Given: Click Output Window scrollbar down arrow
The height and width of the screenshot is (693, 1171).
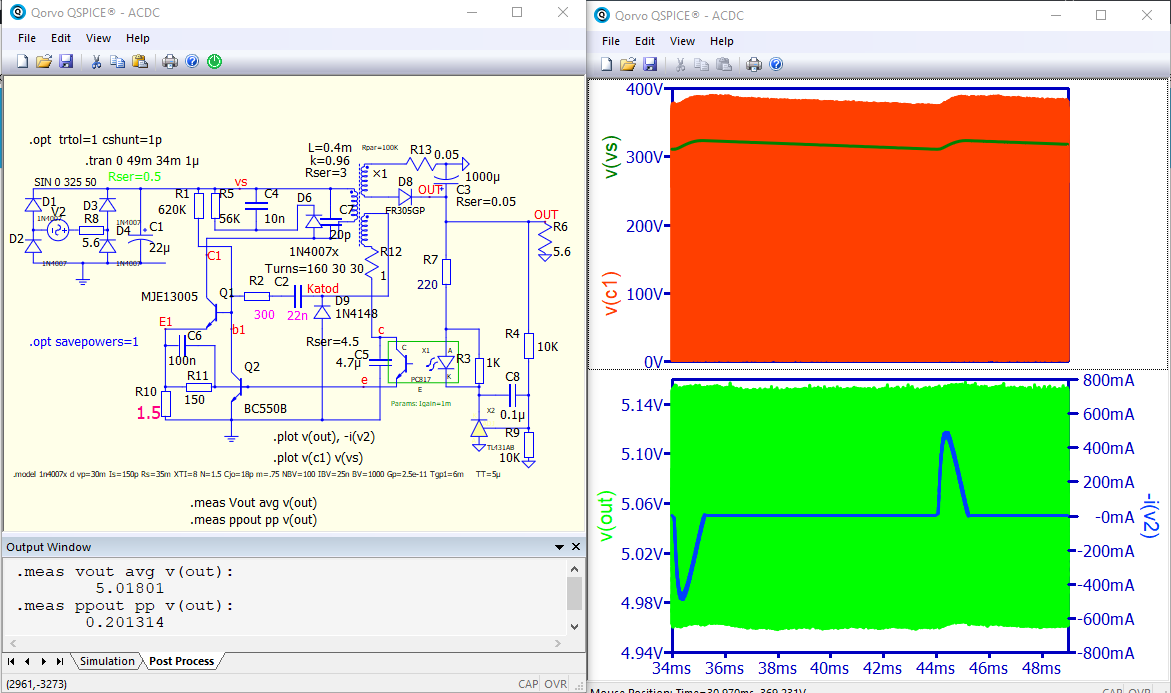Looking at the screenshot, I should (x=574, y=627).
